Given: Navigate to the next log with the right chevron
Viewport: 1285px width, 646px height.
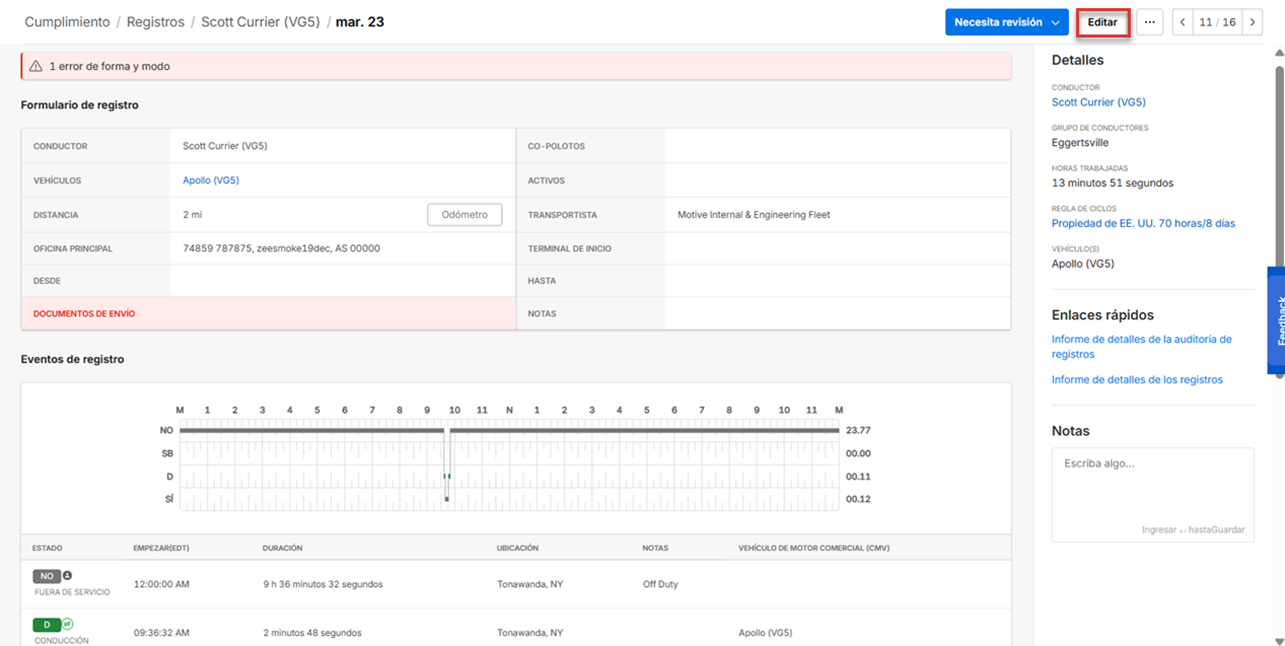Looking at the screenshot, I should (x=1252, y=21).
